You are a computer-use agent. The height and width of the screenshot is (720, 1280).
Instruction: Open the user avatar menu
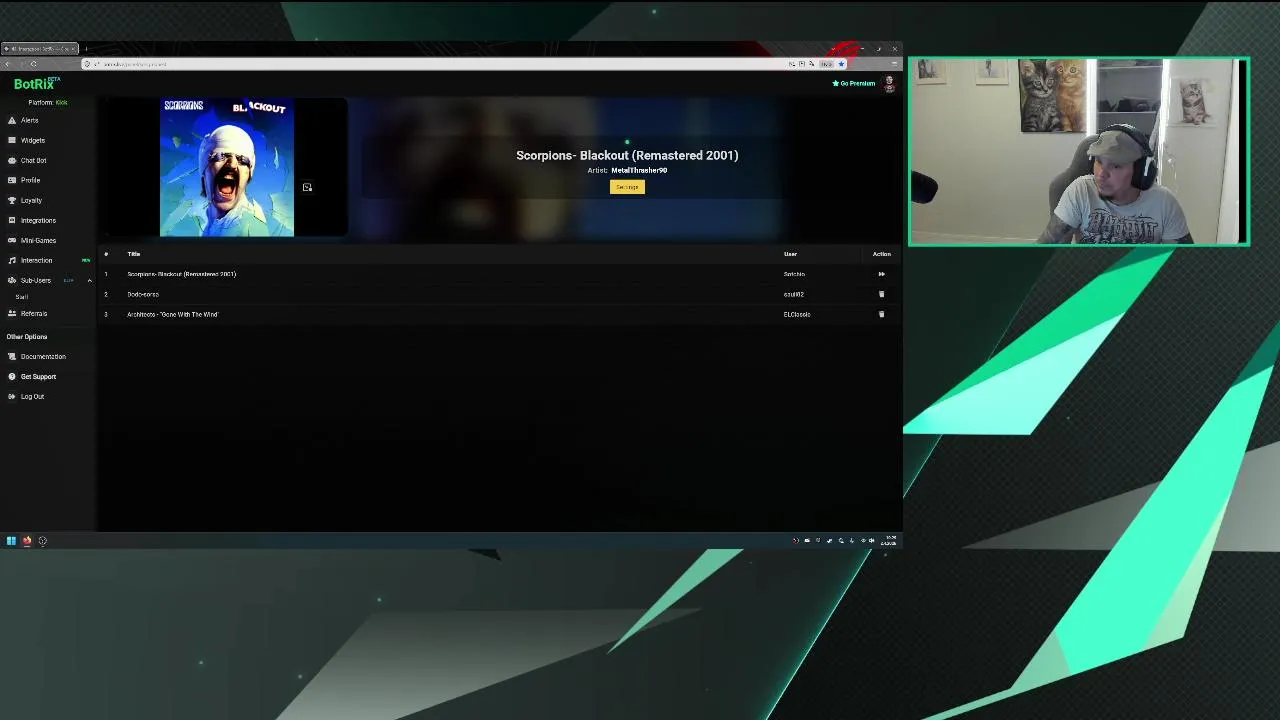889,84
